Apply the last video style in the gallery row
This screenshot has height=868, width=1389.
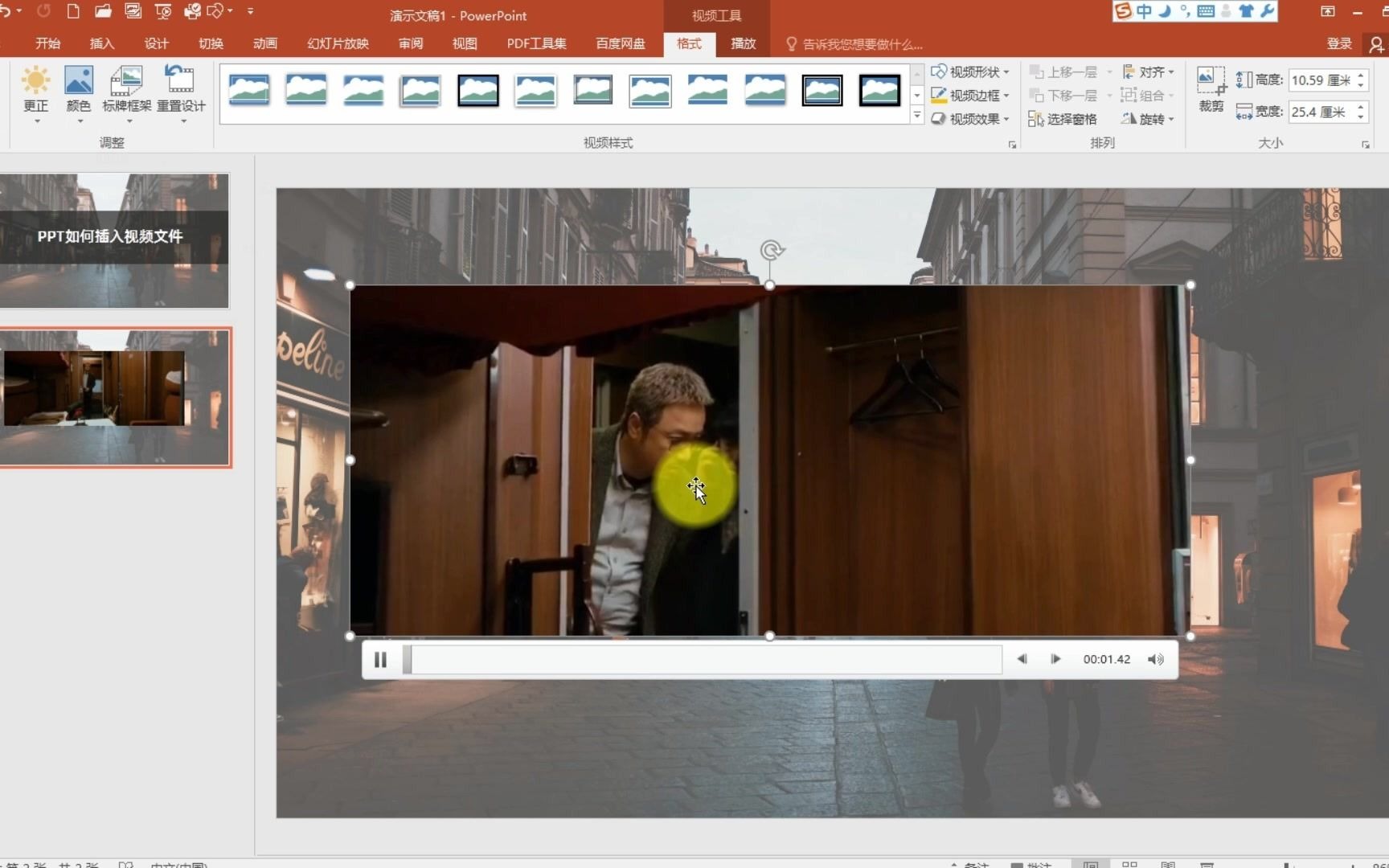(879, 90)
